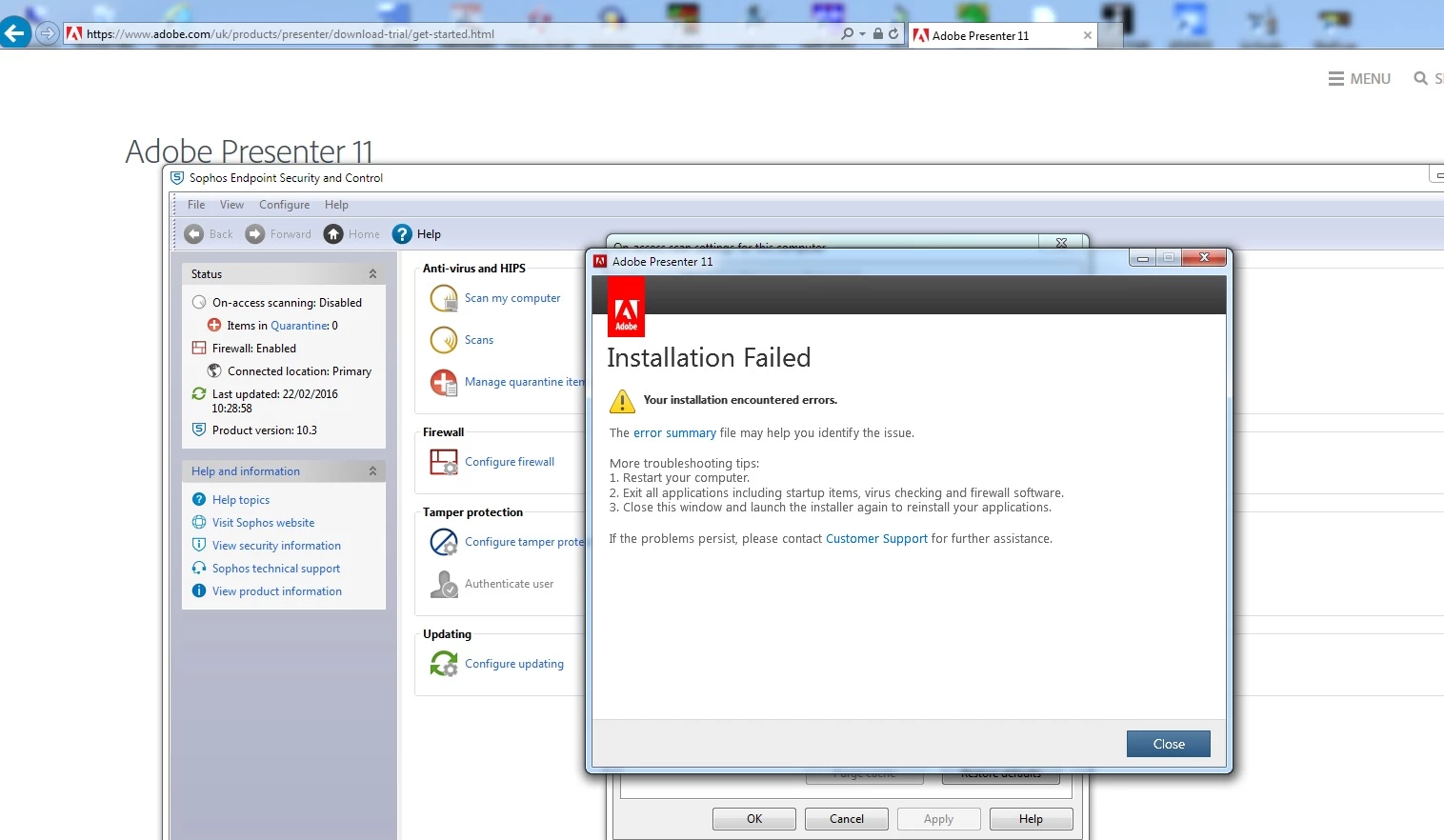Image resolution: width=1444 pixels, height=840 pixels.
Task: Open the Quarantine link in Status panel
Action: tap(300, 326)
